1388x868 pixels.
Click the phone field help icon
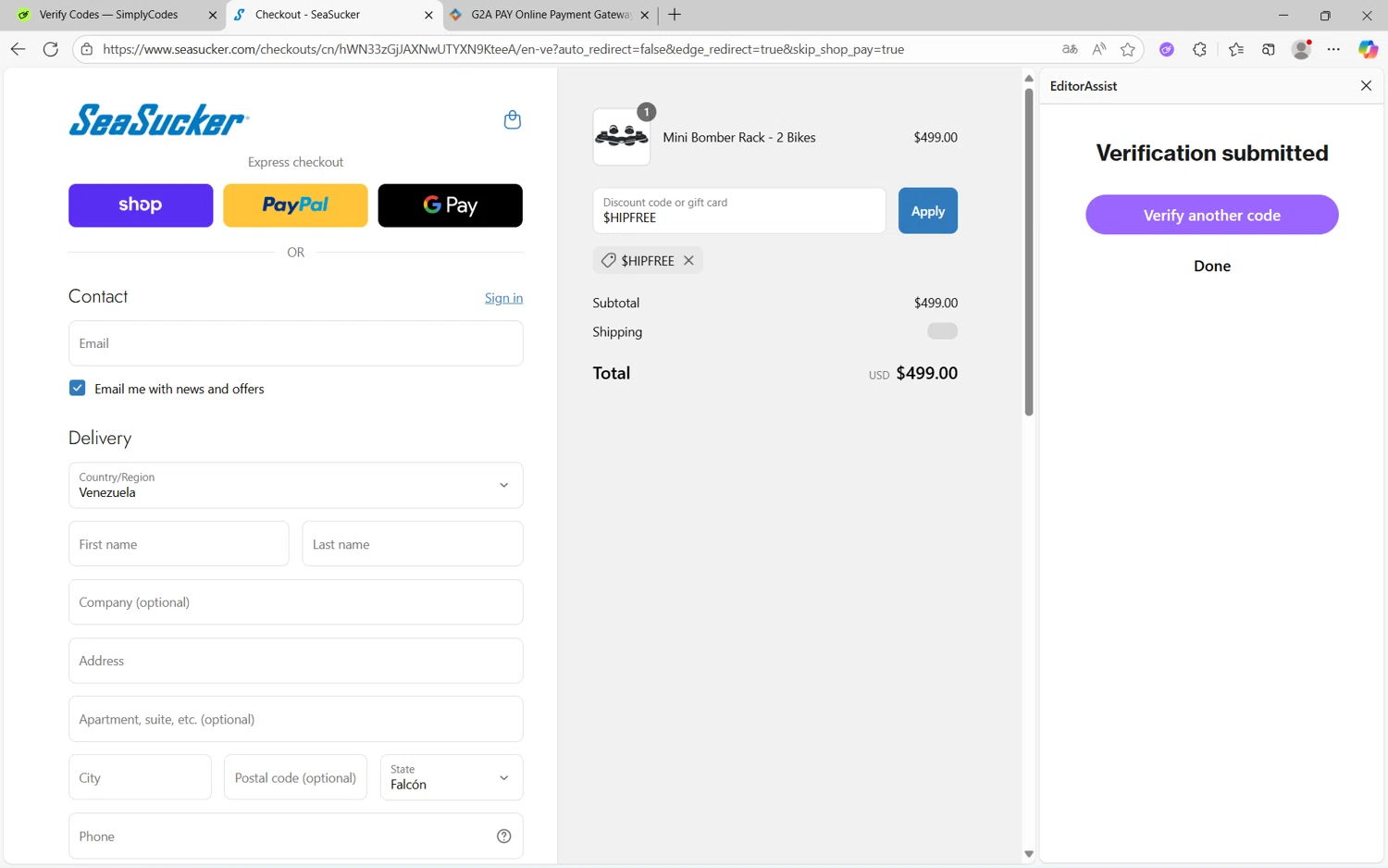pyautogui.click(x=504, y=837)
